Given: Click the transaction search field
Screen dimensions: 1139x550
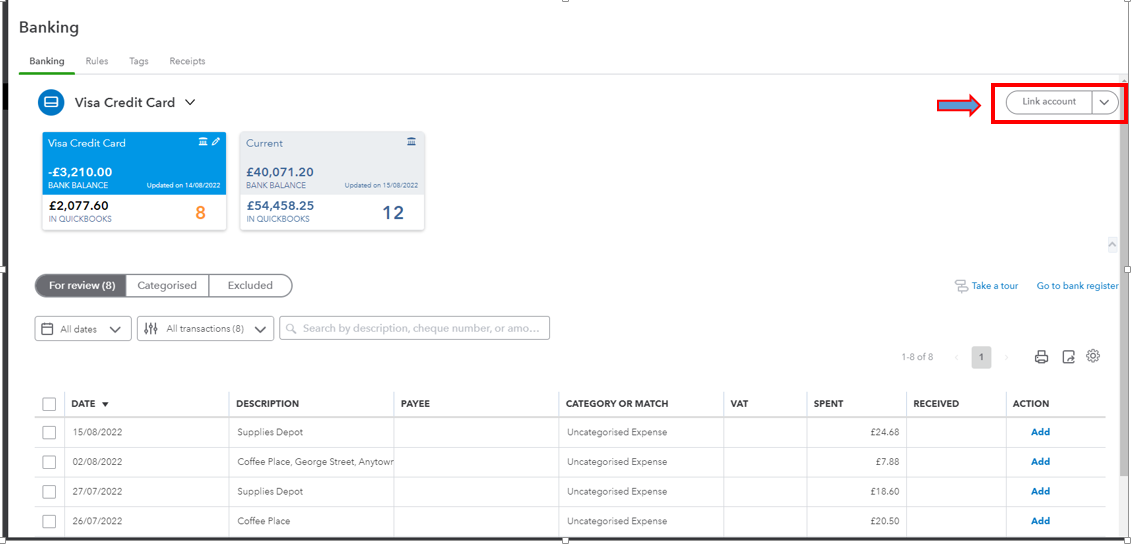Looking at the screenshot, I should (x=414, y=328).
